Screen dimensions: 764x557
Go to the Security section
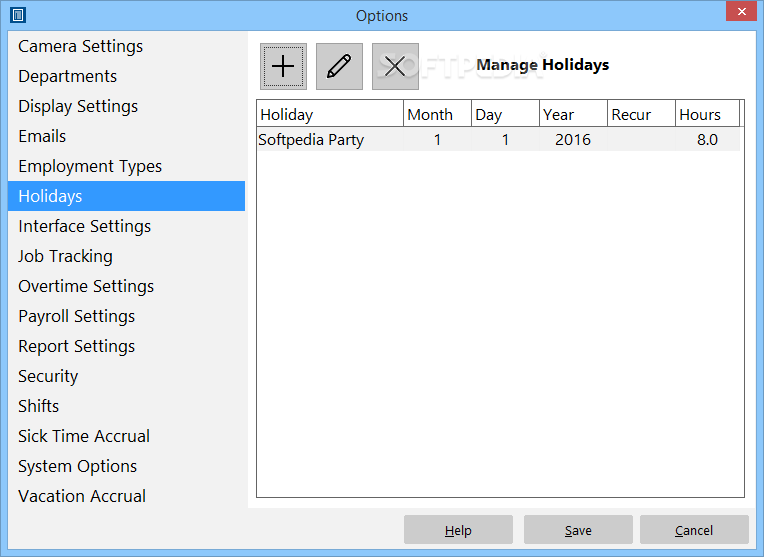[x=126, y=376]
